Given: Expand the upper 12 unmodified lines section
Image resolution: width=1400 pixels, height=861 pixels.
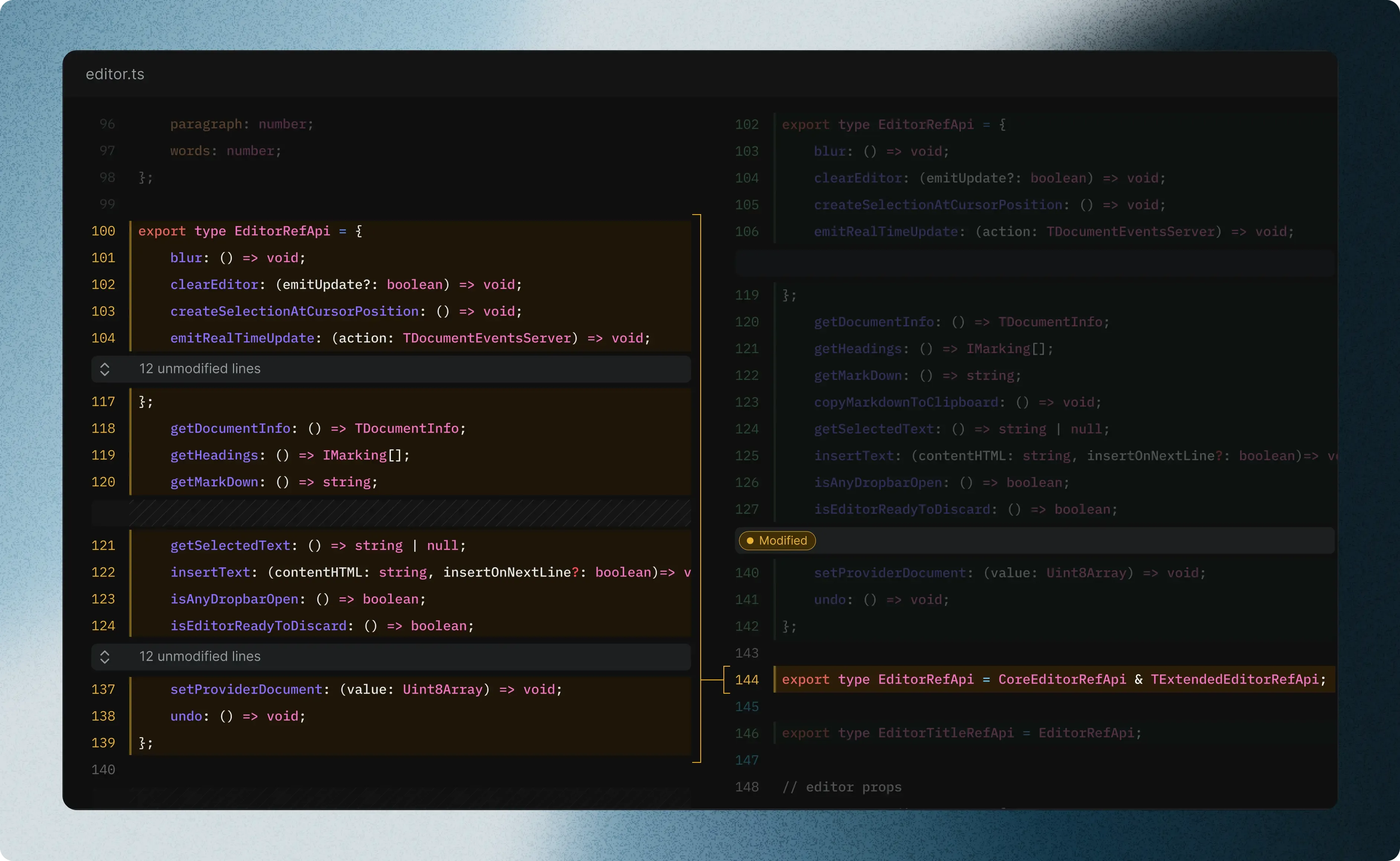Looking at the screenshot, I should [199, 368].
